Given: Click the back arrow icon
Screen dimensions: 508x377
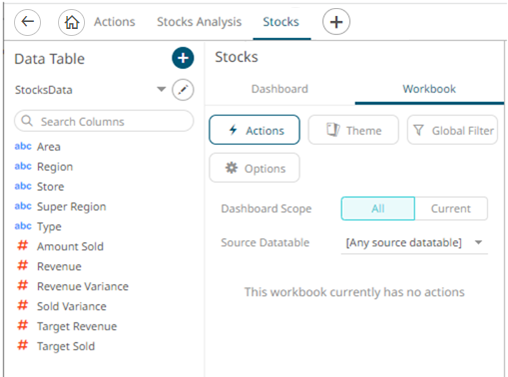Looking at the screenshot, I should (x=28, y=22).
